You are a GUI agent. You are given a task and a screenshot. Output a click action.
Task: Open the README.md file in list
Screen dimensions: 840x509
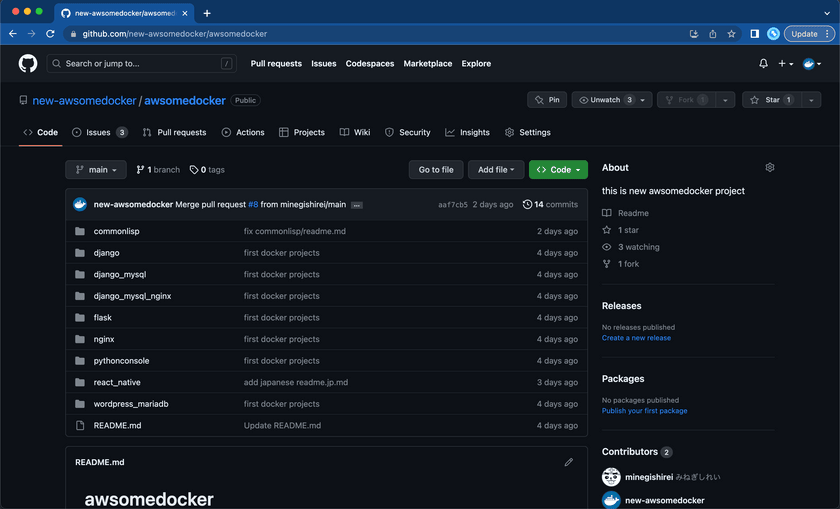tap(117, 425)
